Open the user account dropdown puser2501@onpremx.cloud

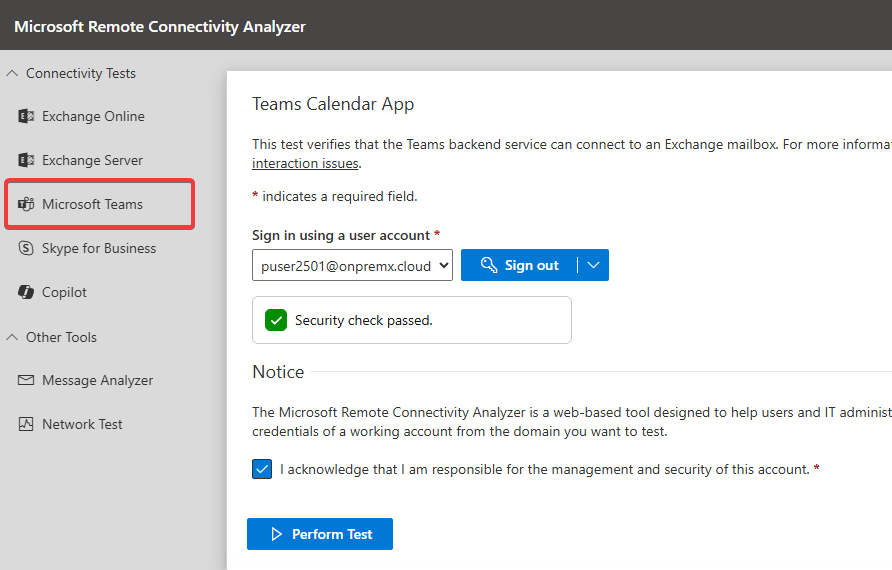[x=352, y=265]
